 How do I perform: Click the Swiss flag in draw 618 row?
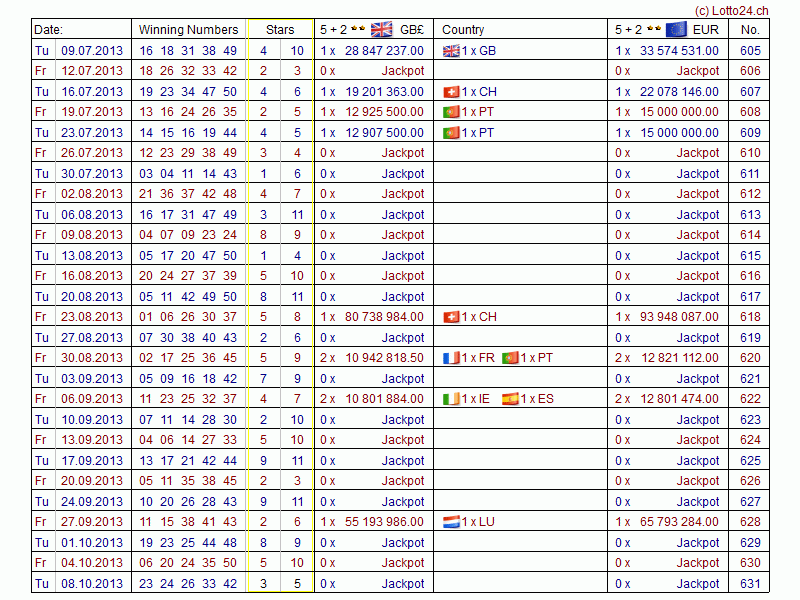click(x=451, y=317)
